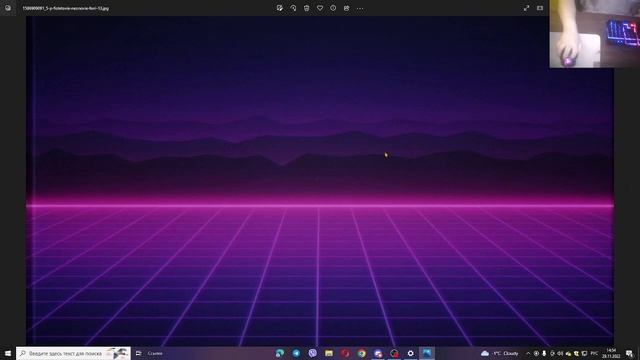
Task: Open the red Opera browser taskbar icon
Action: 345,353
